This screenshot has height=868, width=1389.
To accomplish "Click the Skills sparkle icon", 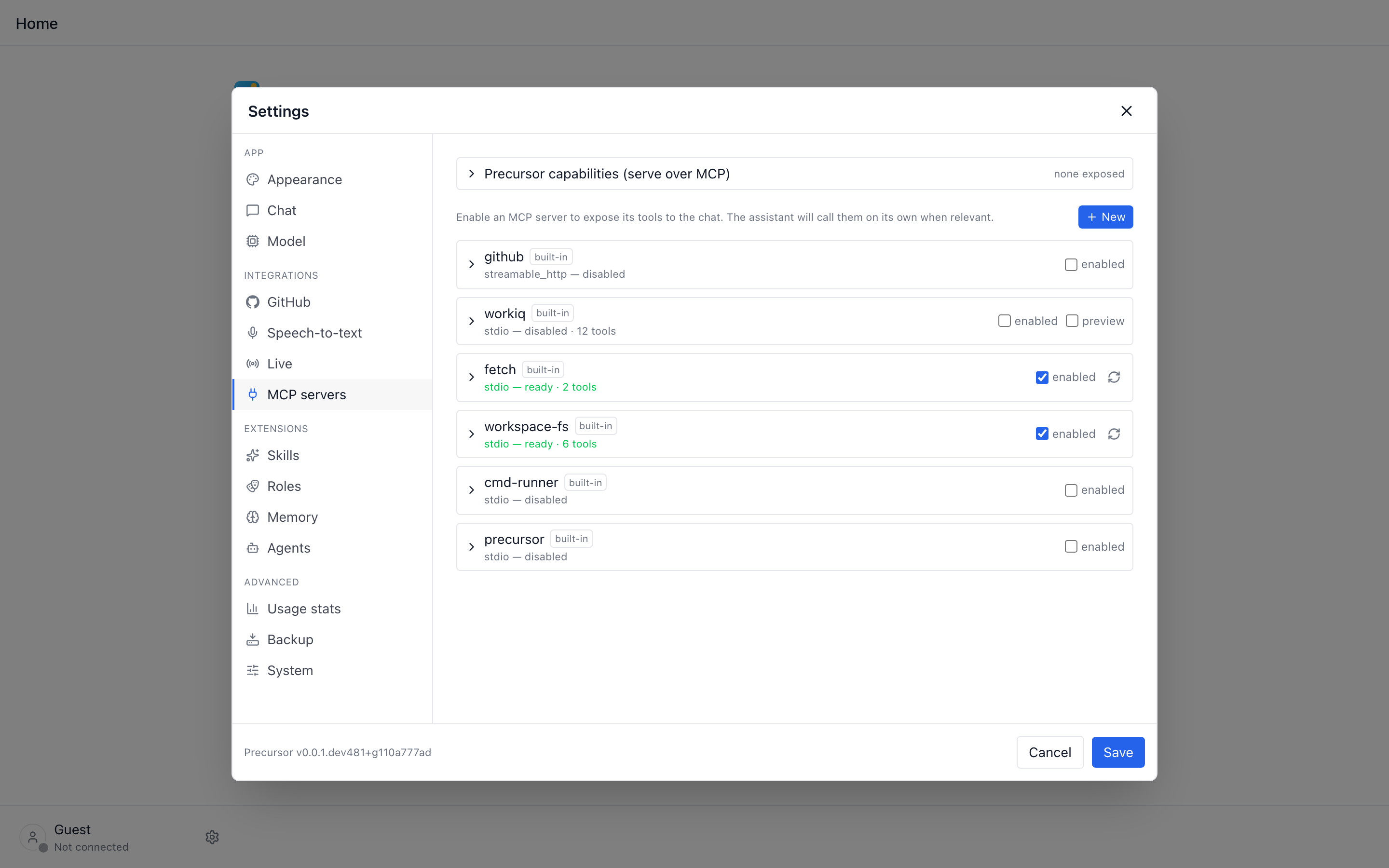I will (x=253, y=455).
